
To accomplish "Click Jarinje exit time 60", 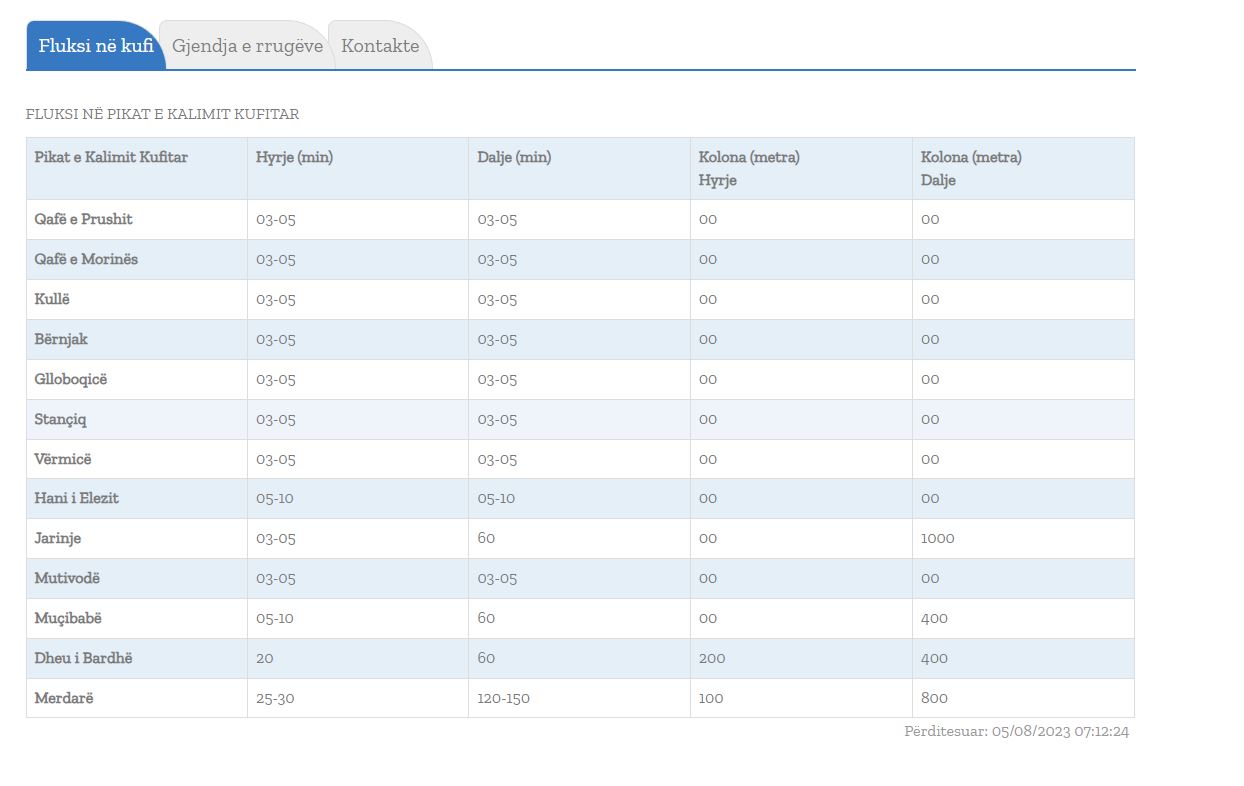I will click(x=486, y=538).
